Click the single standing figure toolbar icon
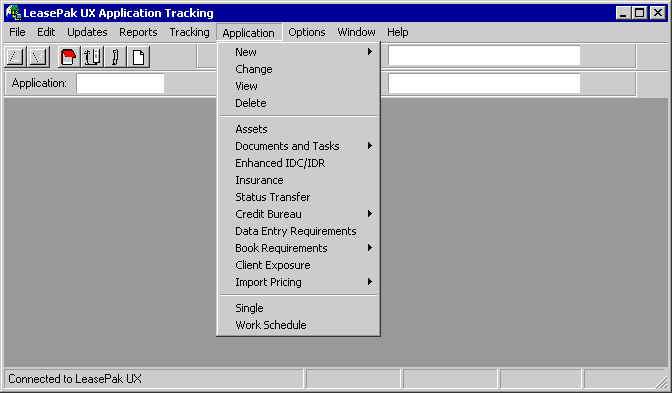The width and height of the screenshot is (672, 393). (x=115, y=57)
